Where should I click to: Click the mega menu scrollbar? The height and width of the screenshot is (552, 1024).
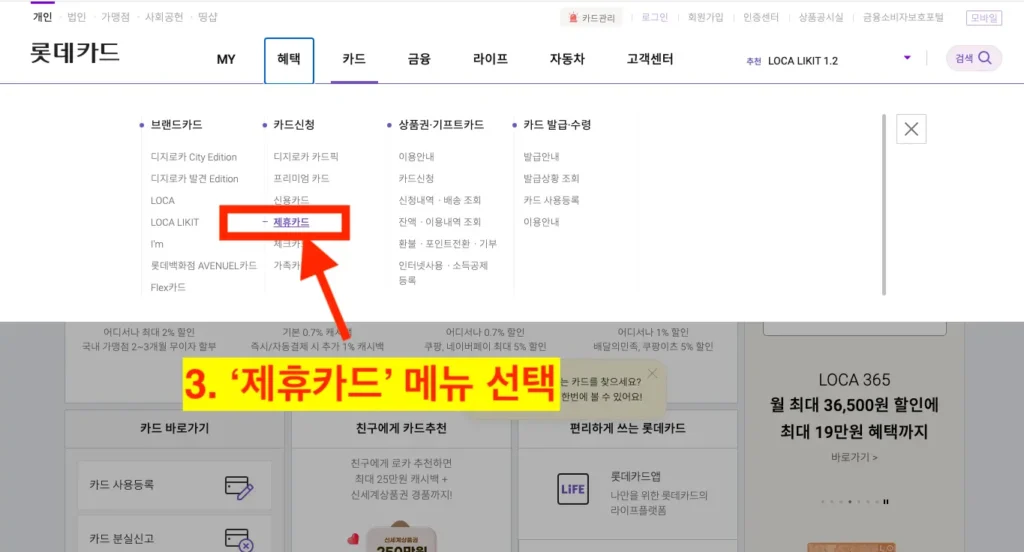coord(884,204)
